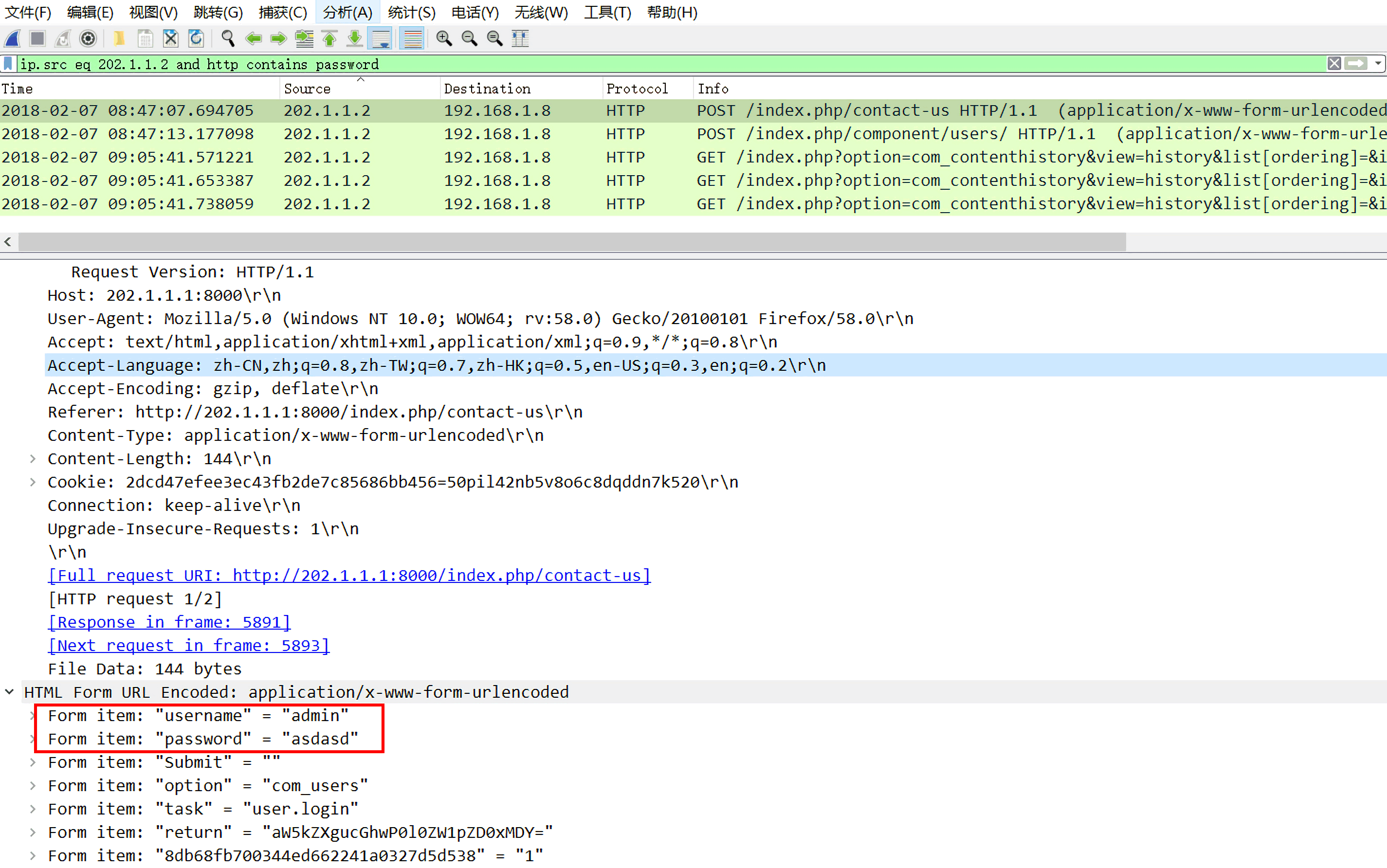This screenshot has width=1387, height=868.
Task: Close this capture file icon
Action: (x=170, y=38)
